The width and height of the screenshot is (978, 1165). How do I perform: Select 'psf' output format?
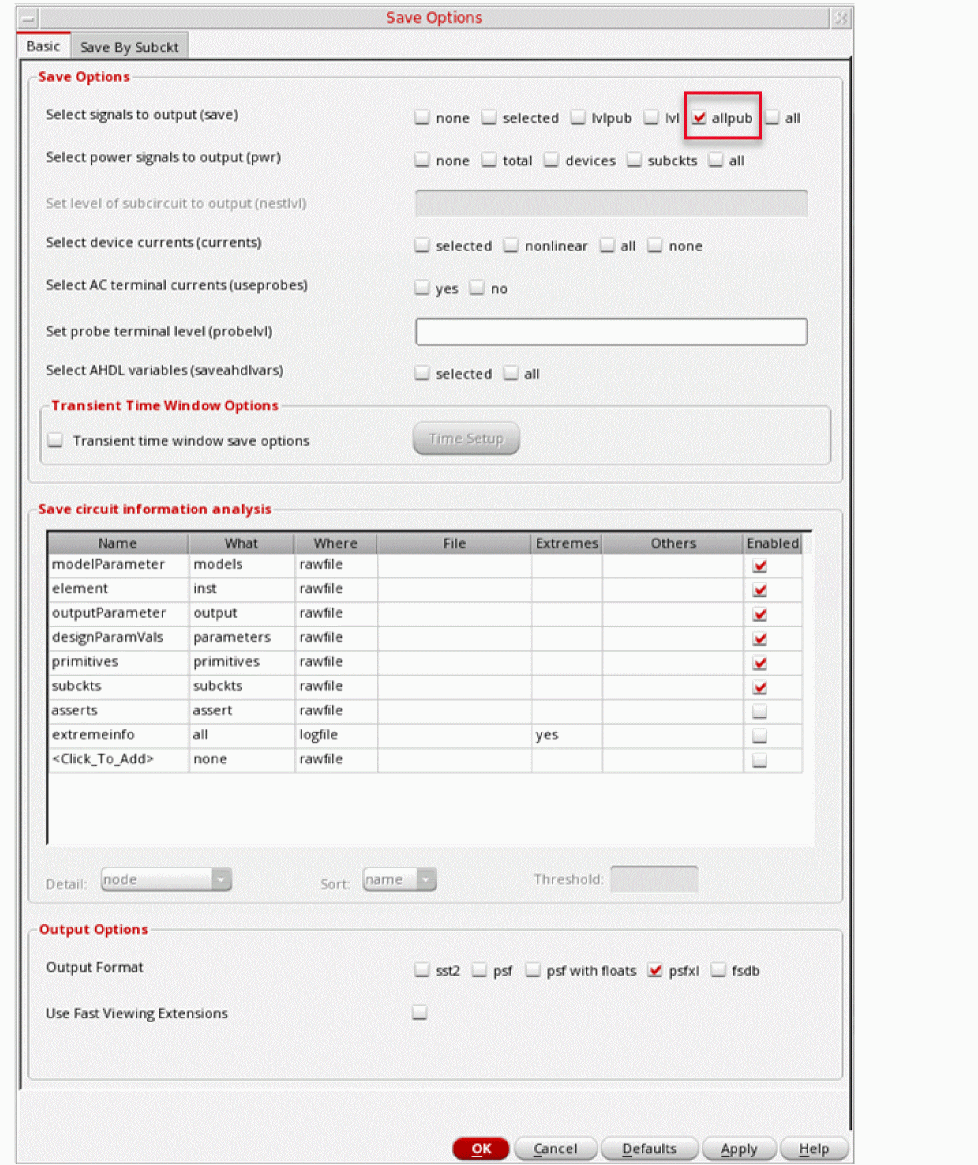click(x=480, y=970)
